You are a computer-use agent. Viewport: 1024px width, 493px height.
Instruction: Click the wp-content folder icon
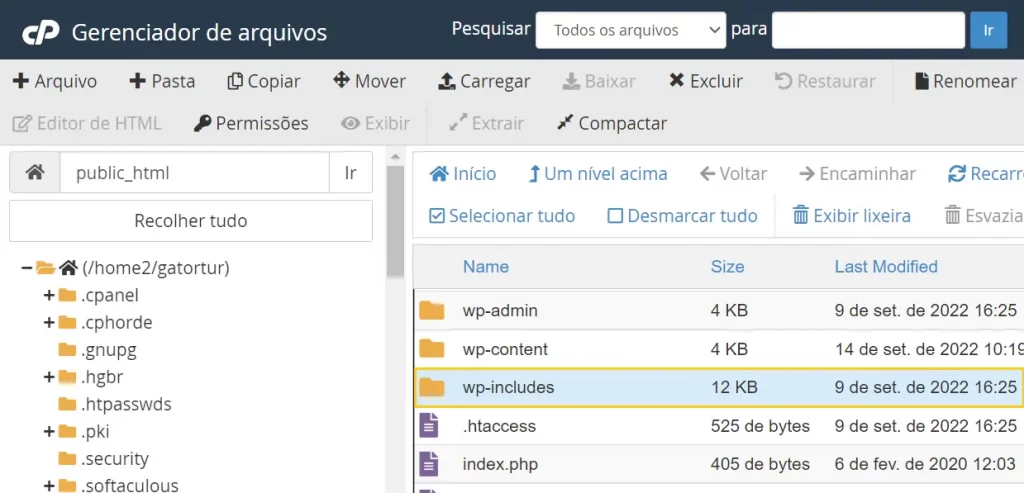432,349
